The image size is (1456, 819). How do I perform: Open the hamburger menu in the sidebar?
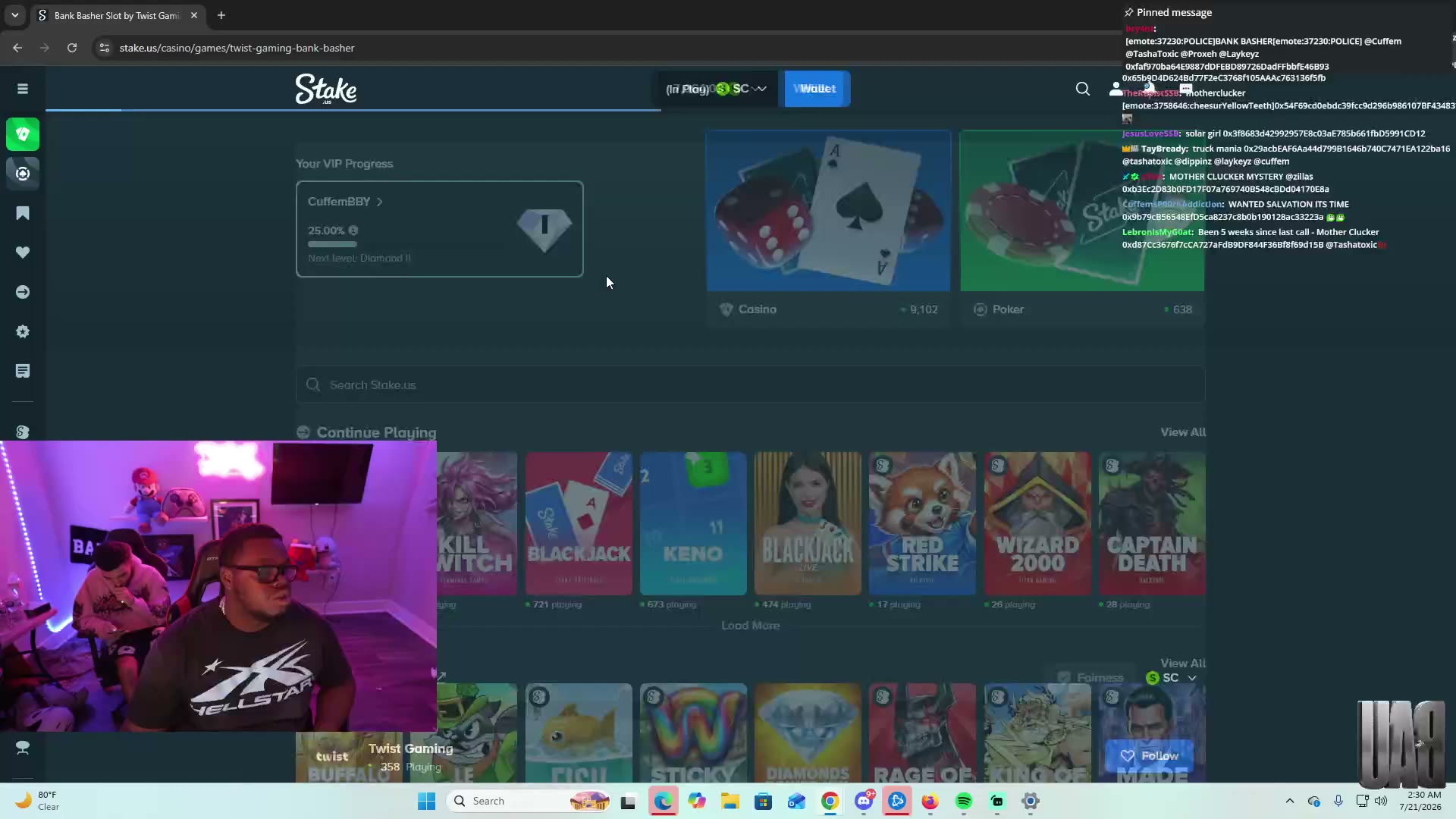[x=23, y=89]
